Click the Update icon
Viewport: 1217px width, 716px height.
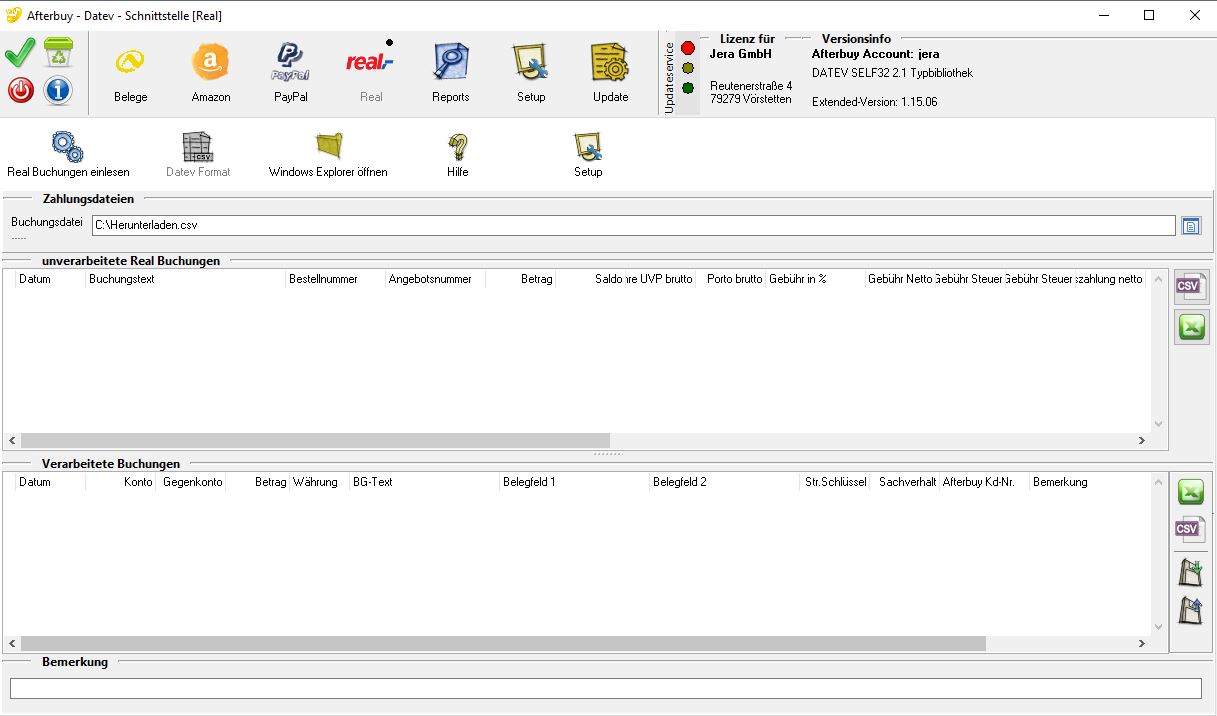(610, 74)
